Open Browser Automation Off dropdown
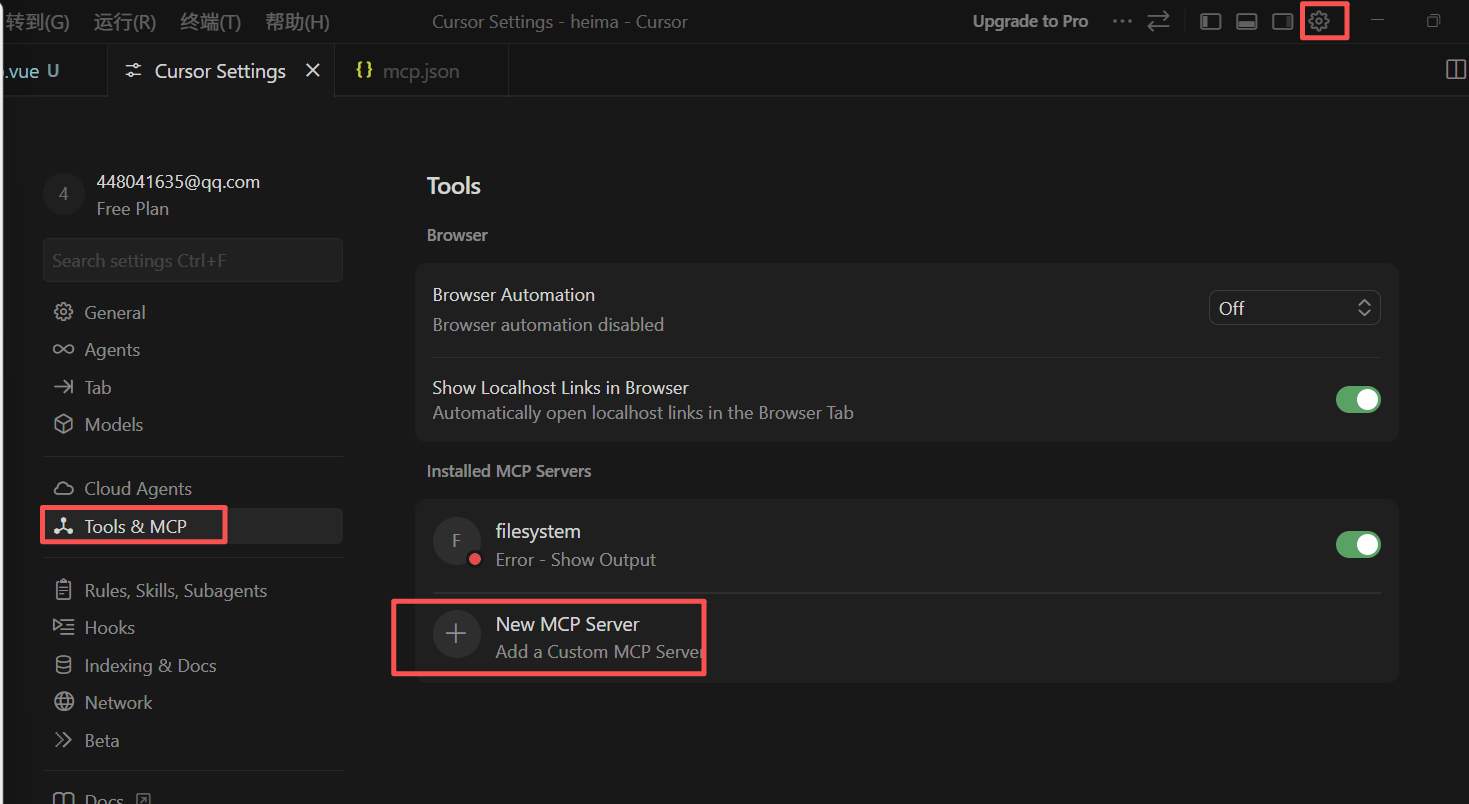 coord(1295,308)
